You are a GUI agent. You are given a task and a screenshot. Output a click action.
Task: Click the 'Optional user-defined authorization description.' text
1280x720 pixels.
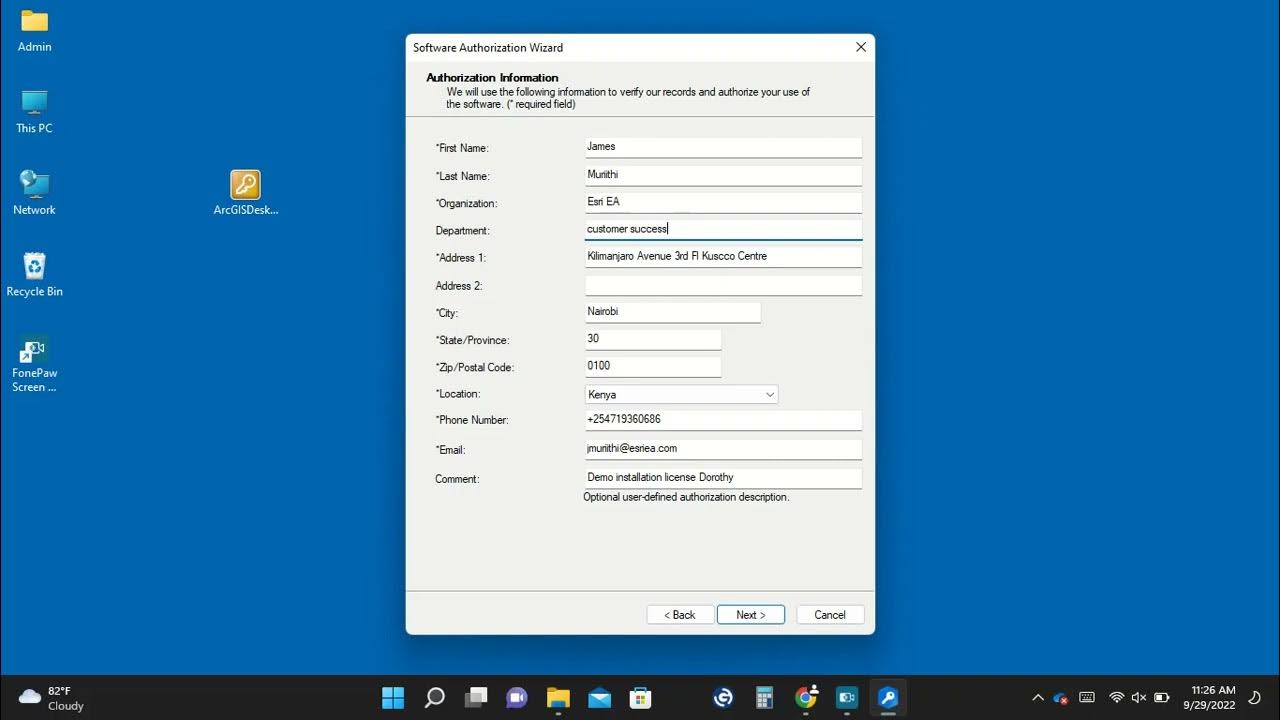click(x=686, y=497)
